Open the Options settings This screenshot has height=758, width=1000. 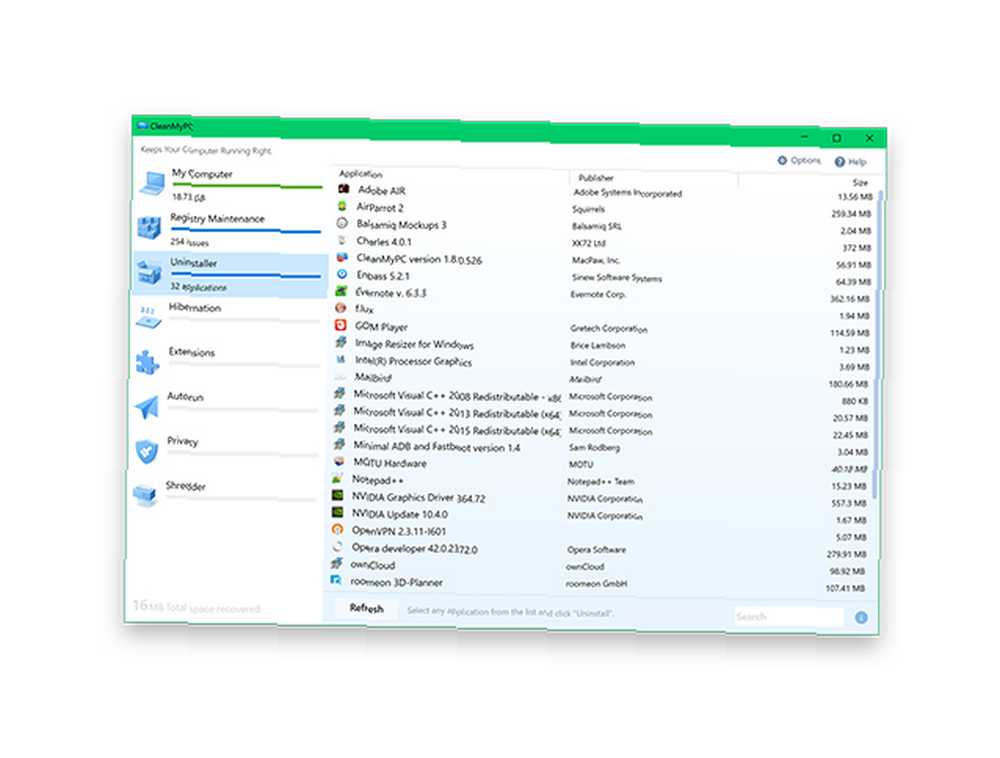799,160
